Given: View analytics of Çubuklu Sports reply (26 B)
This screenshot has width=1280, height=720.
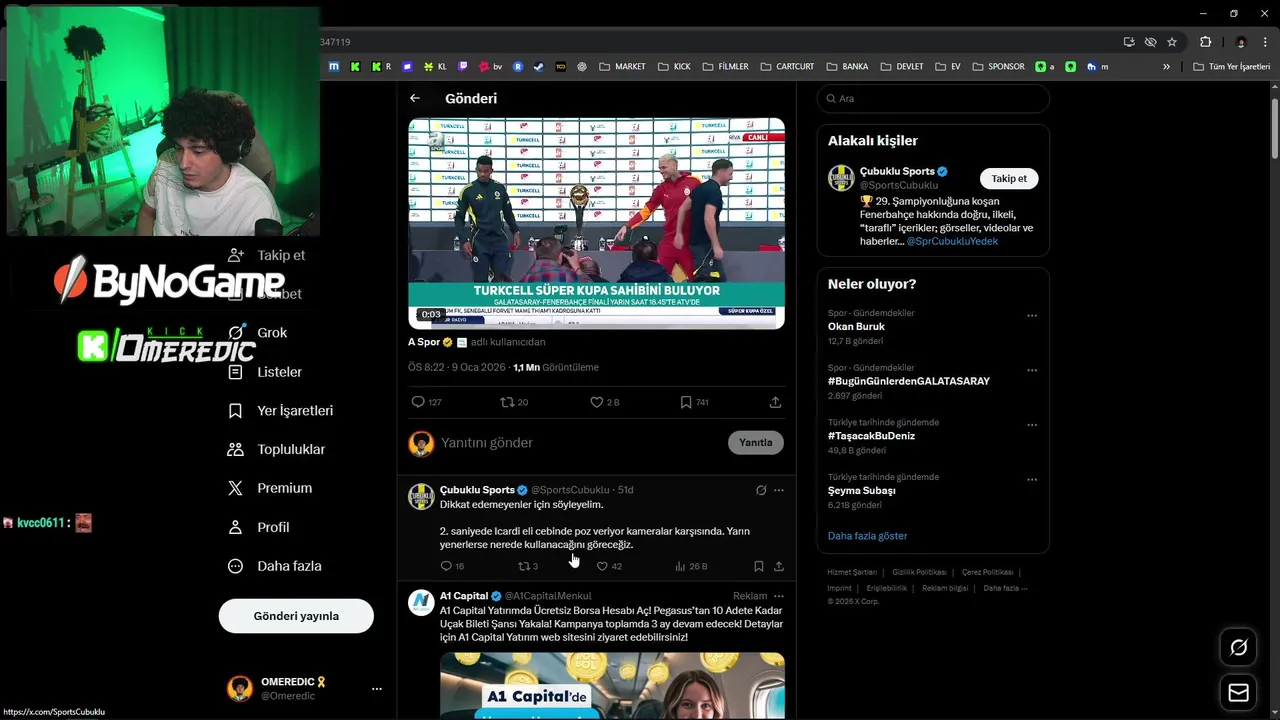Looking at the screenshot, I should click(691, 566).
